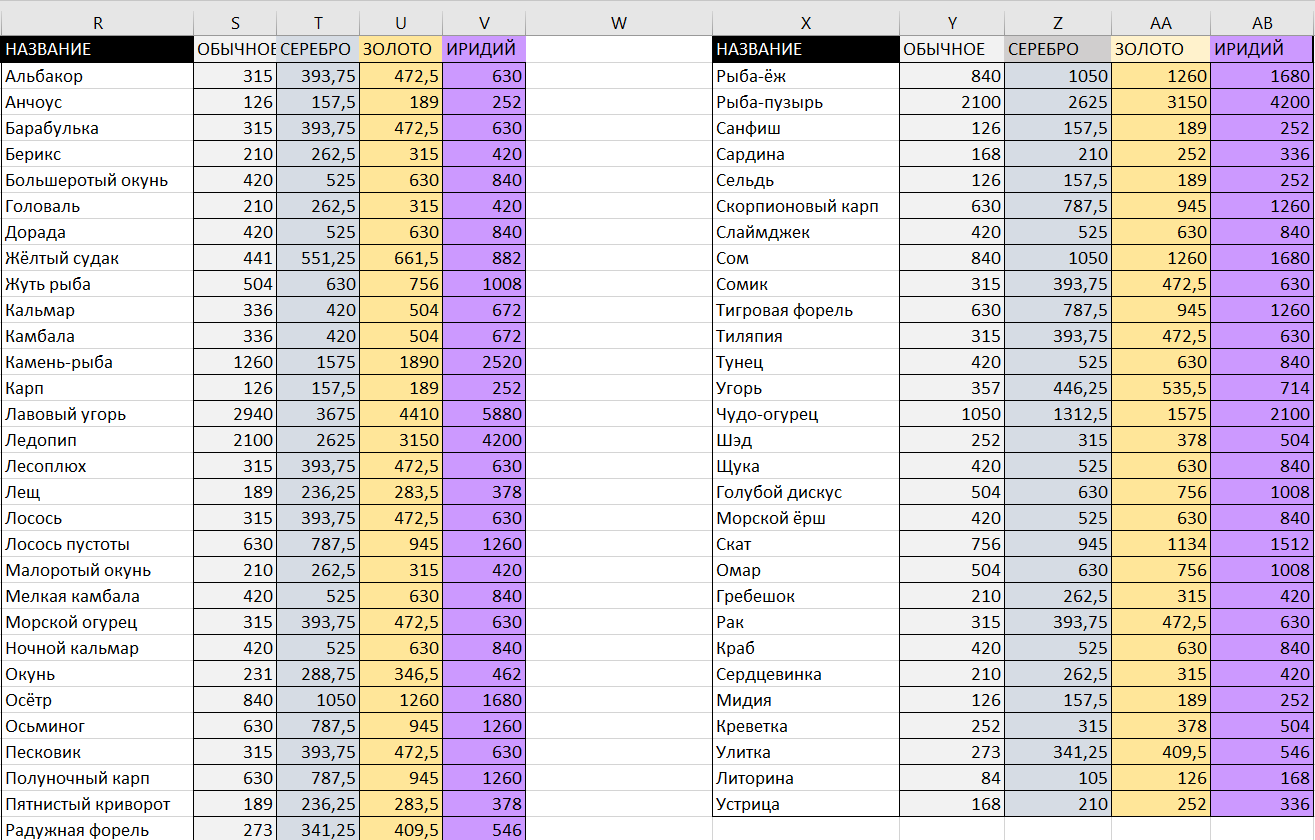Click iridium value 714 in the Угорь row
The image size is (1315, 840).
[x=1262, y=388]
